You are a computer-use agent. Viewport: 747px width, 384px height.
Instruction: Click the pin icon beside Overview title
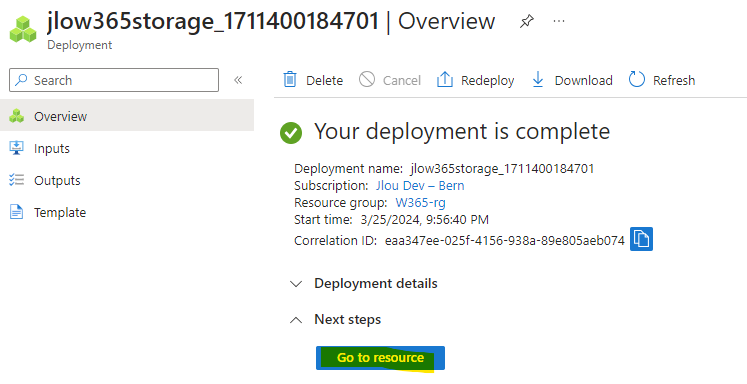tap(526, 21)
